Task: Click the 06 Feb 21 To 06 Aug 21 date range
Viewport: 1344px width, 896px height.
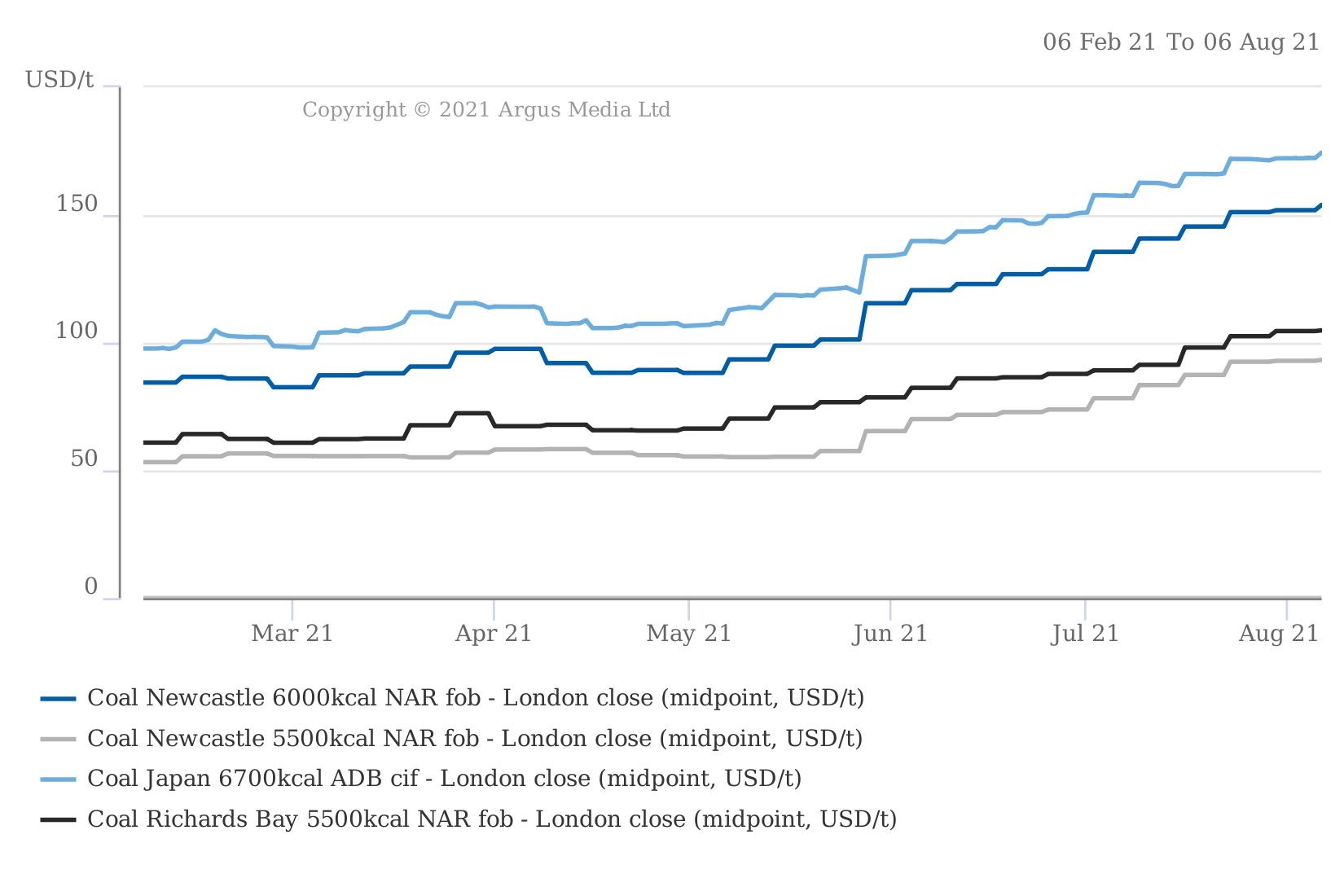Action: pyautogui.click(x=1180, y=42)
